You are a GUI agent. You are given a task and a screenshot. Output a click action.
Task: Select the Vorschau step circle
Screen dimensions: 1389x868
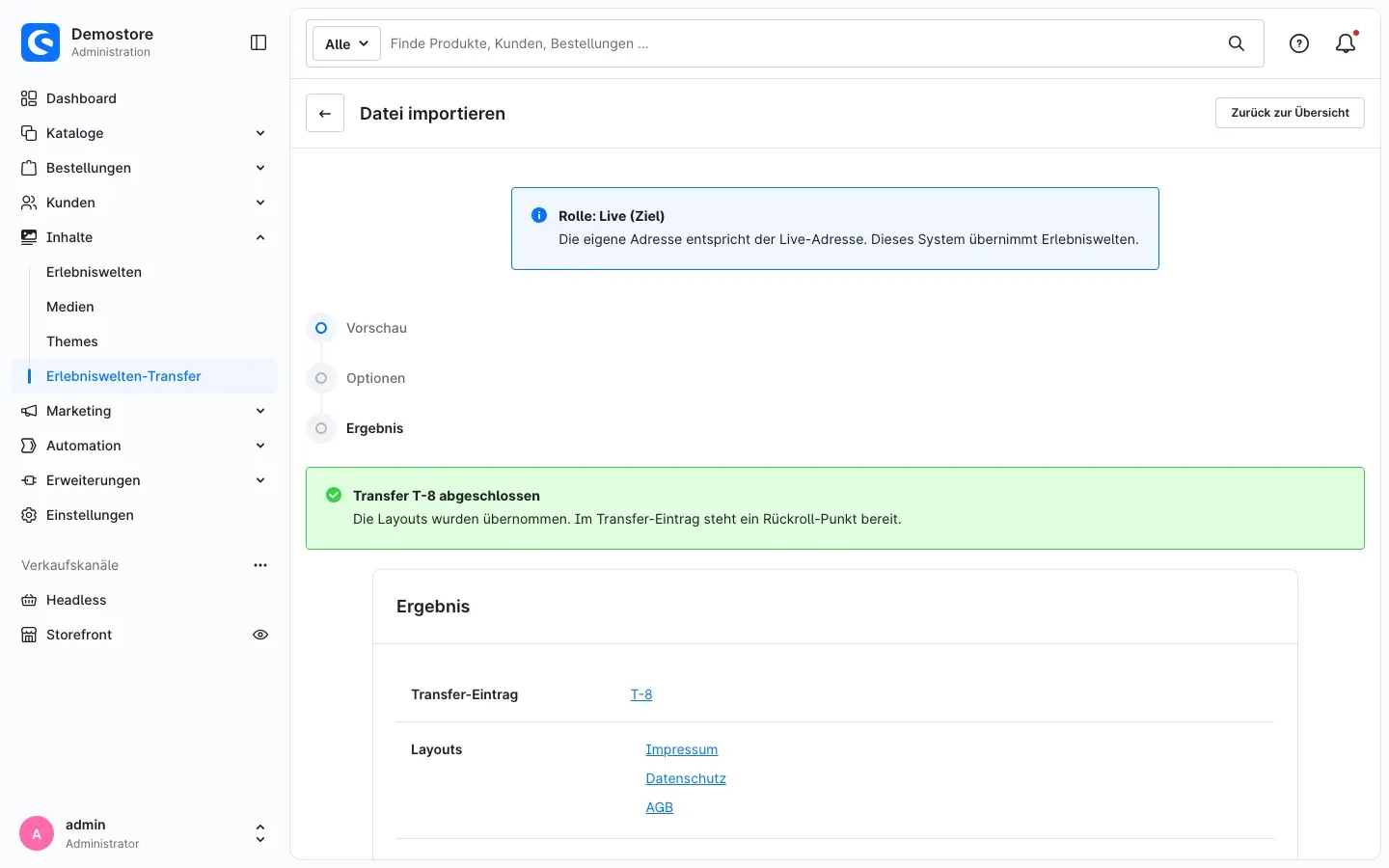tap(321, 328)
